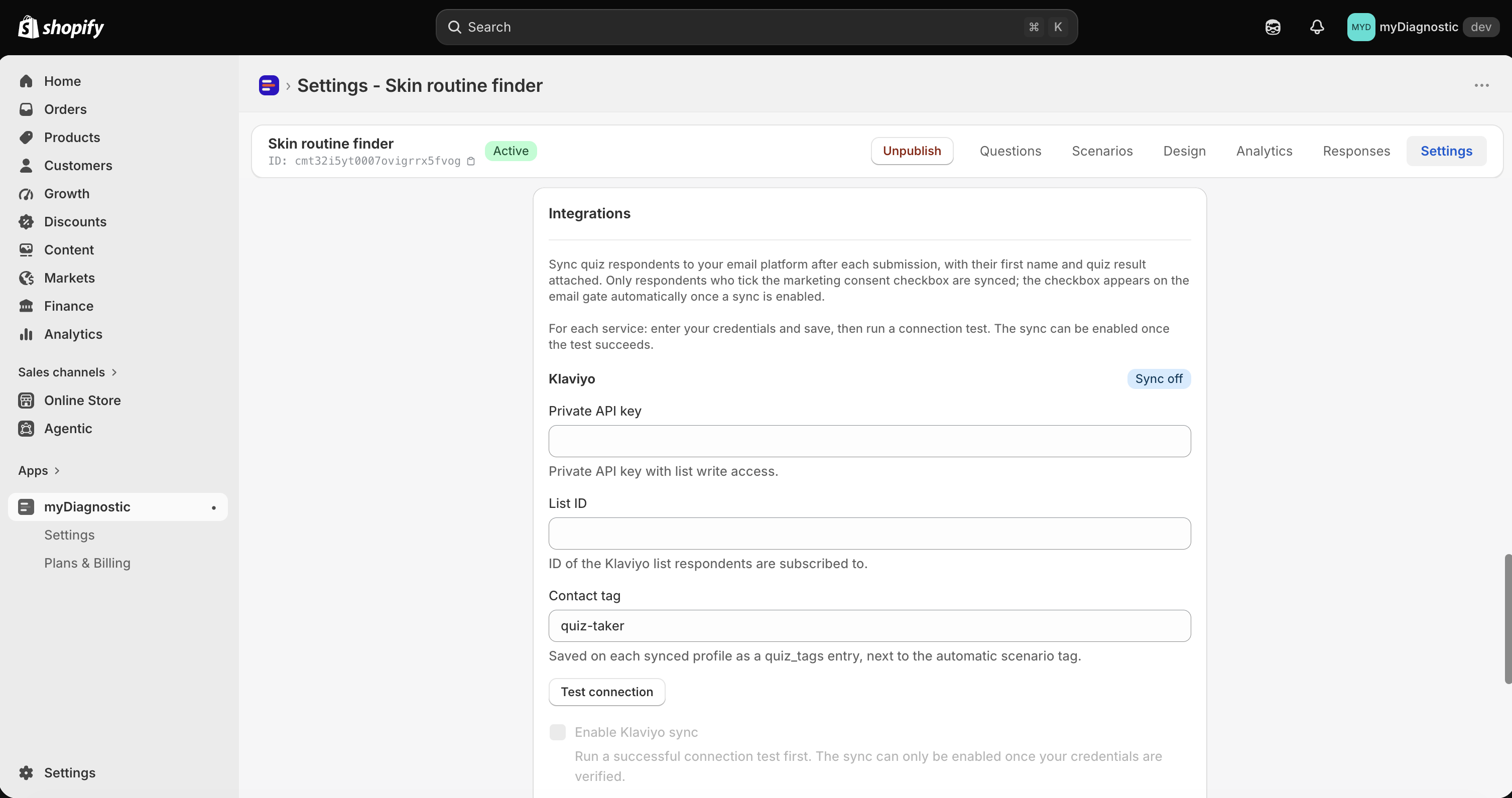Click the gear icon for store Settings
Screen dimensions: 1512x798
click(26, 773)
